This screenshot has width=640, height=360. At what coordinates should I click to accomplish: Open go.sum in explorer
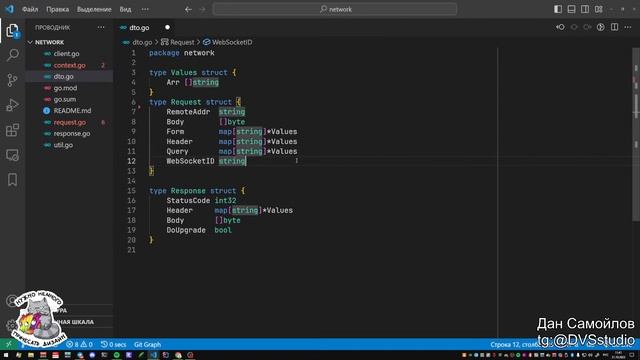tap(65, 100)
